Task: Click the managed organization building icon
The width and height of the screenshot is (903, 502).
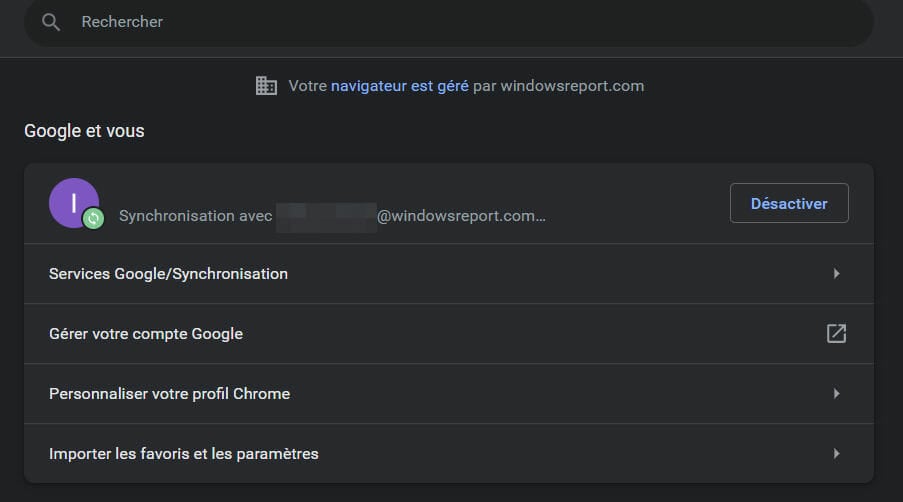Action: pos(266,86)
